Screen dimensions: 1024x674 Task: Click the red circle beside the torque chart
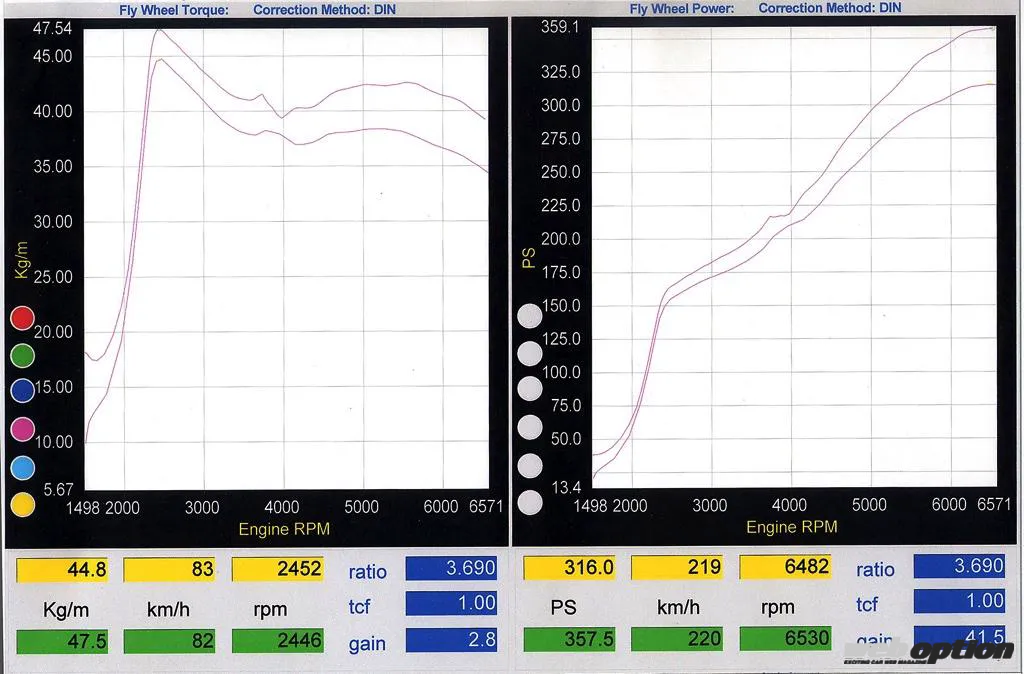pos(22,319)
